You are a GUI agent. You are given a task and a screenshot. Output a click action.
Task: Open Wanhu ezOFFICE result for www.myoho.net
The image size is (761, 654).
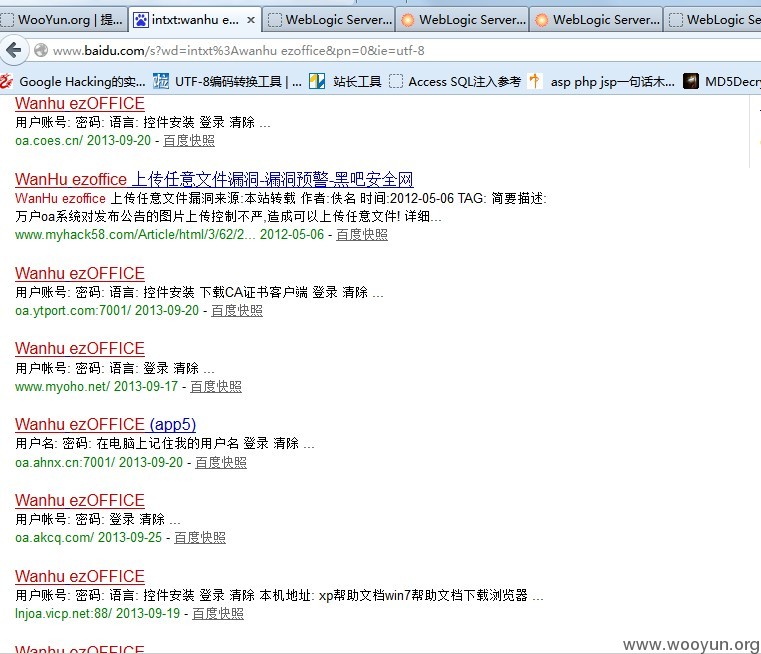click(x=80, y=348)
